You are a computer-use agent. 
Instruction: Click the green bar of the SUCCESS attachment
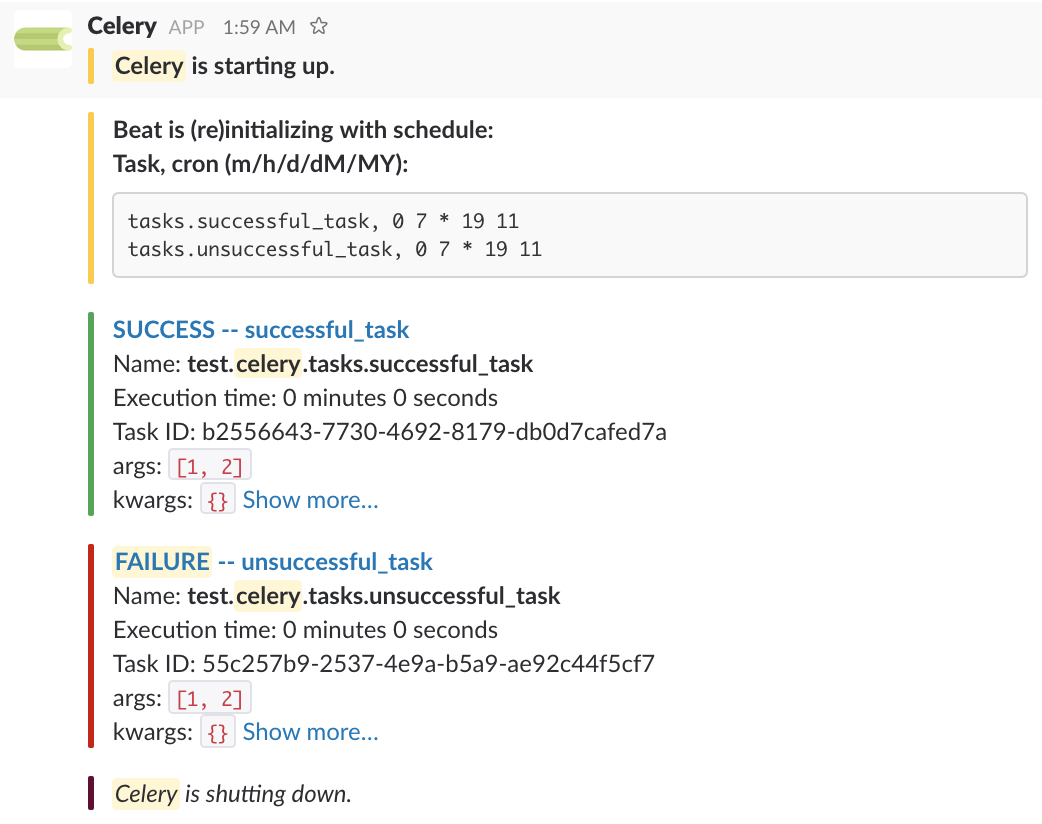(x=91, y=414)
